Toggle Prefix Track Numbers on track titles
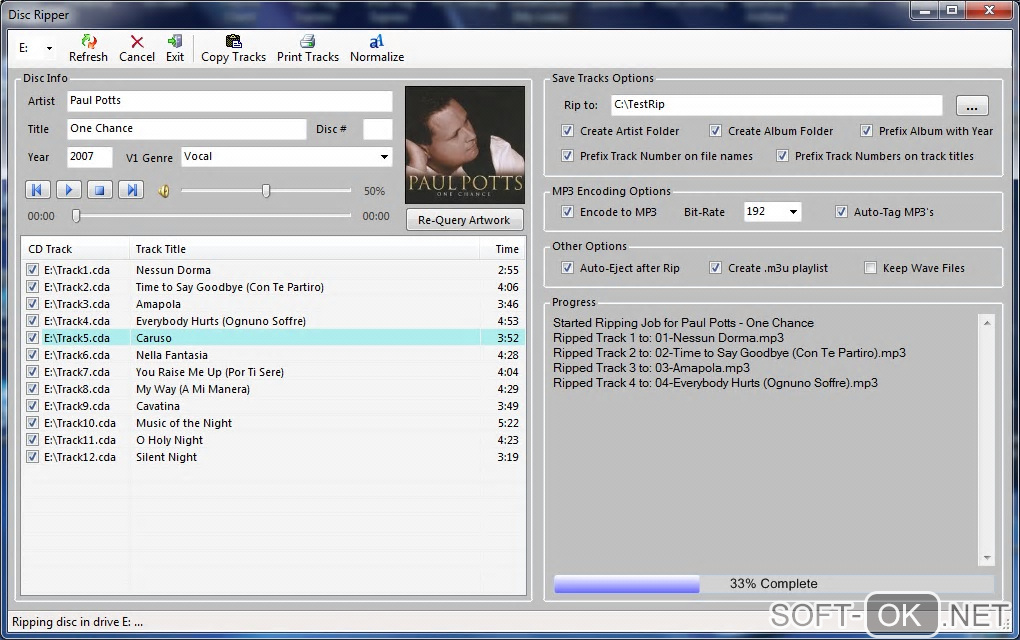Image resolution: width=1020 pixels, height=640 pixels. 782,156
